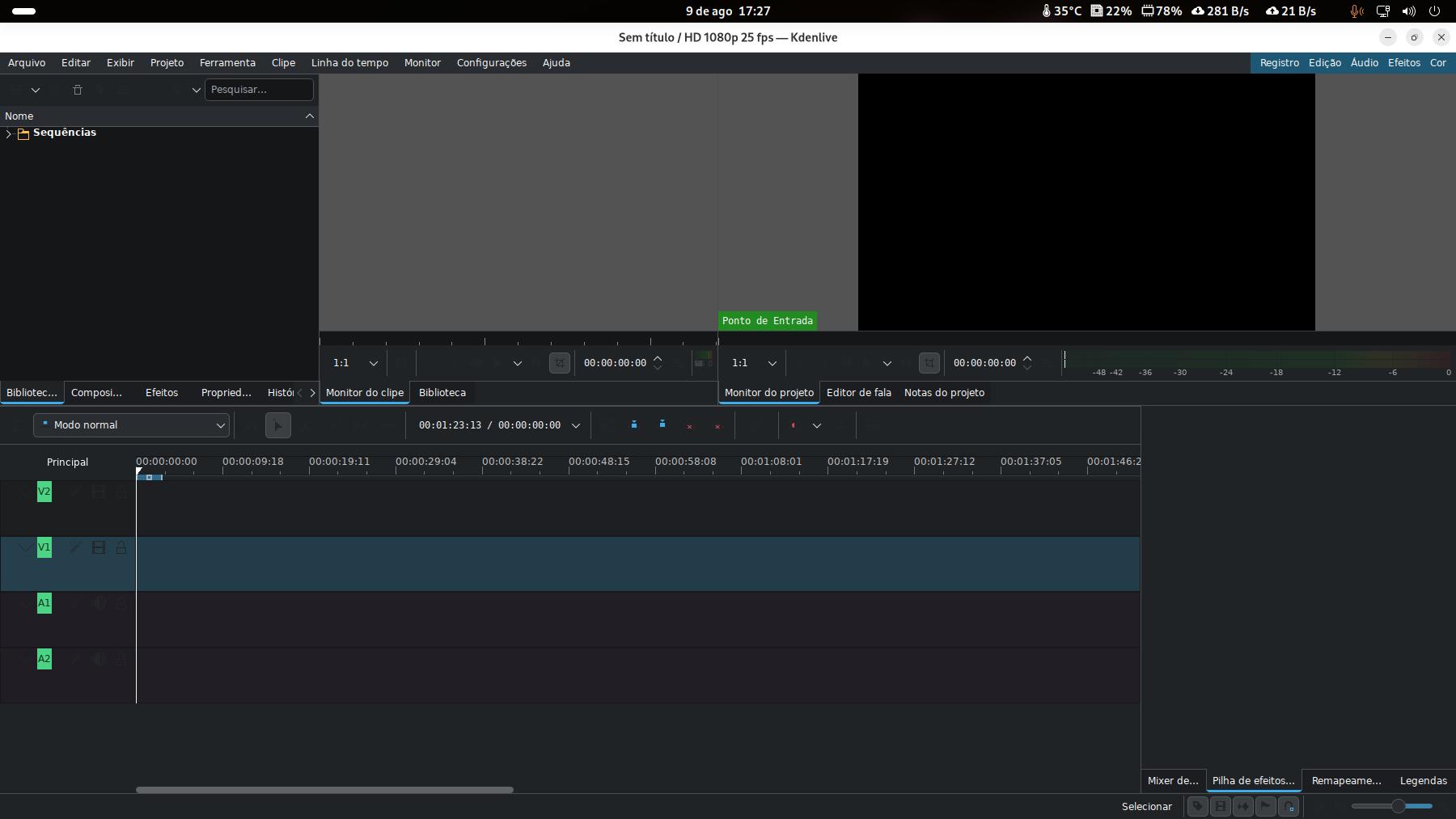
Task: Expand the Sequências folder
Action: (x=9, y=133)
